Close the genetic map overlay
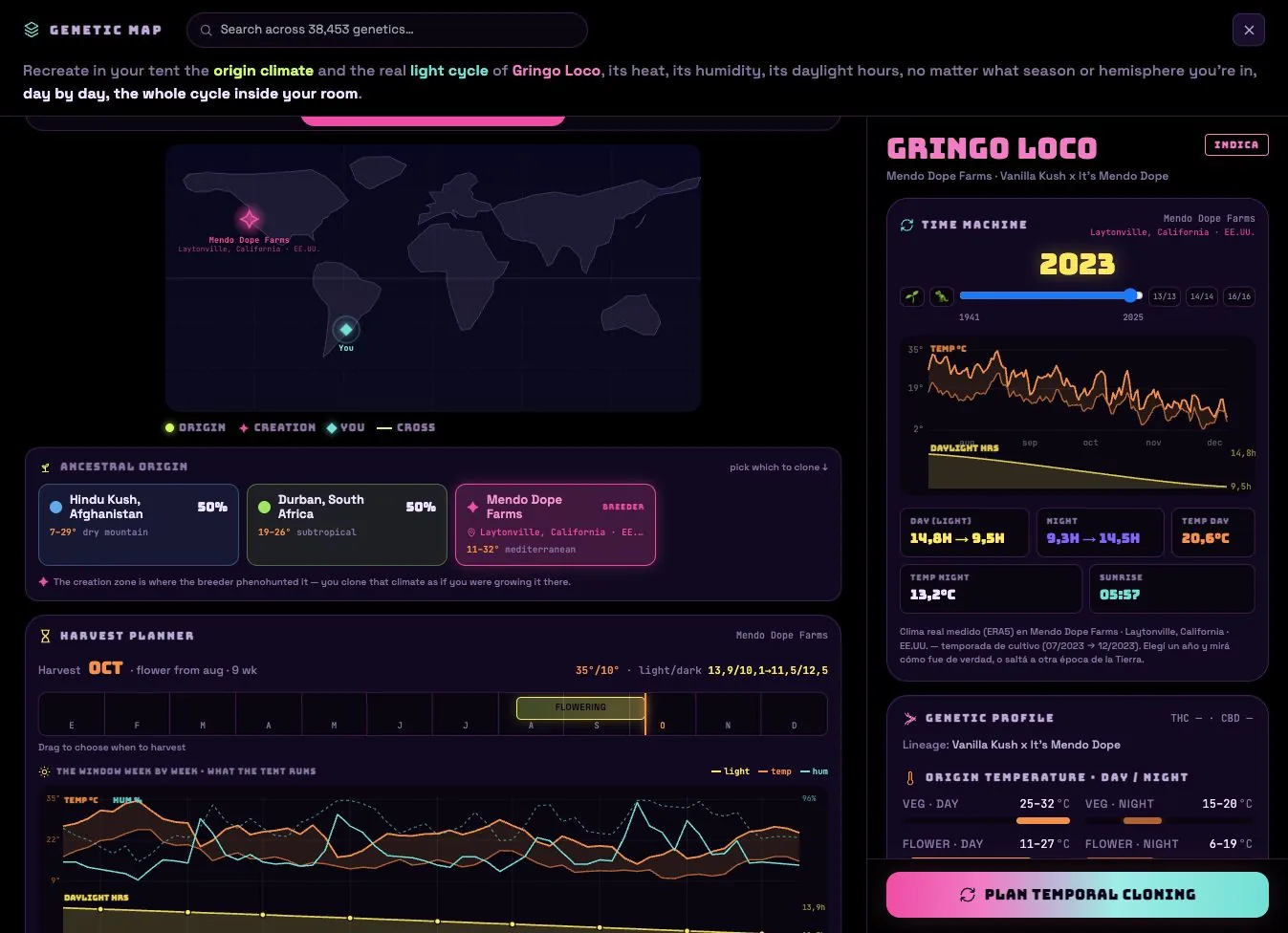Image resolution: width=1288 pixels, height=933 pixels. 1249,30
